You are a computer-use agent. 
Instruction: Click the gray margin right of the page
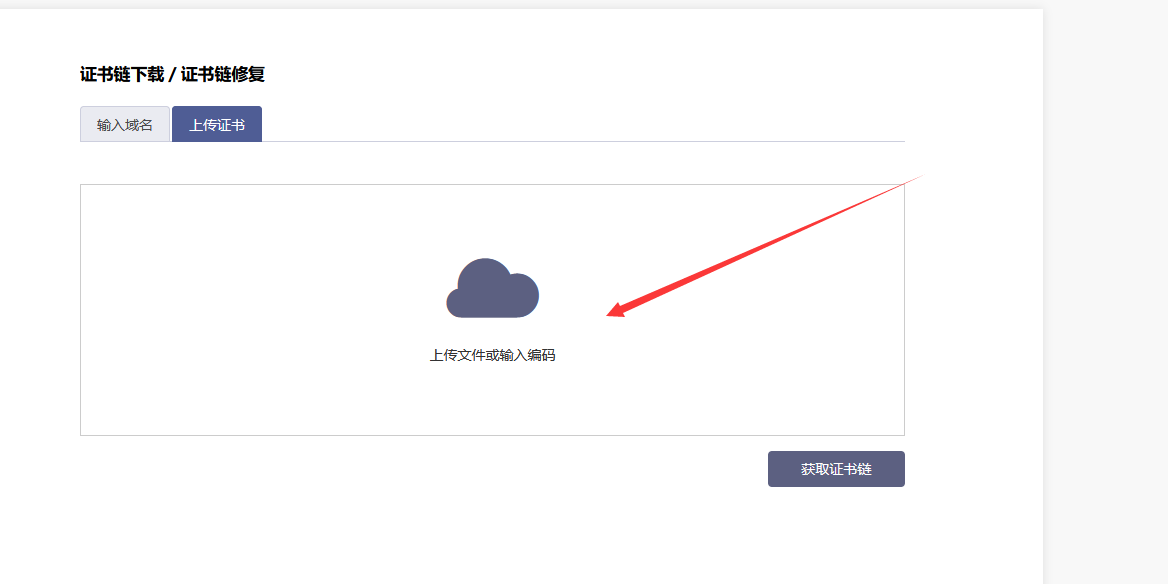[1105, 298]
